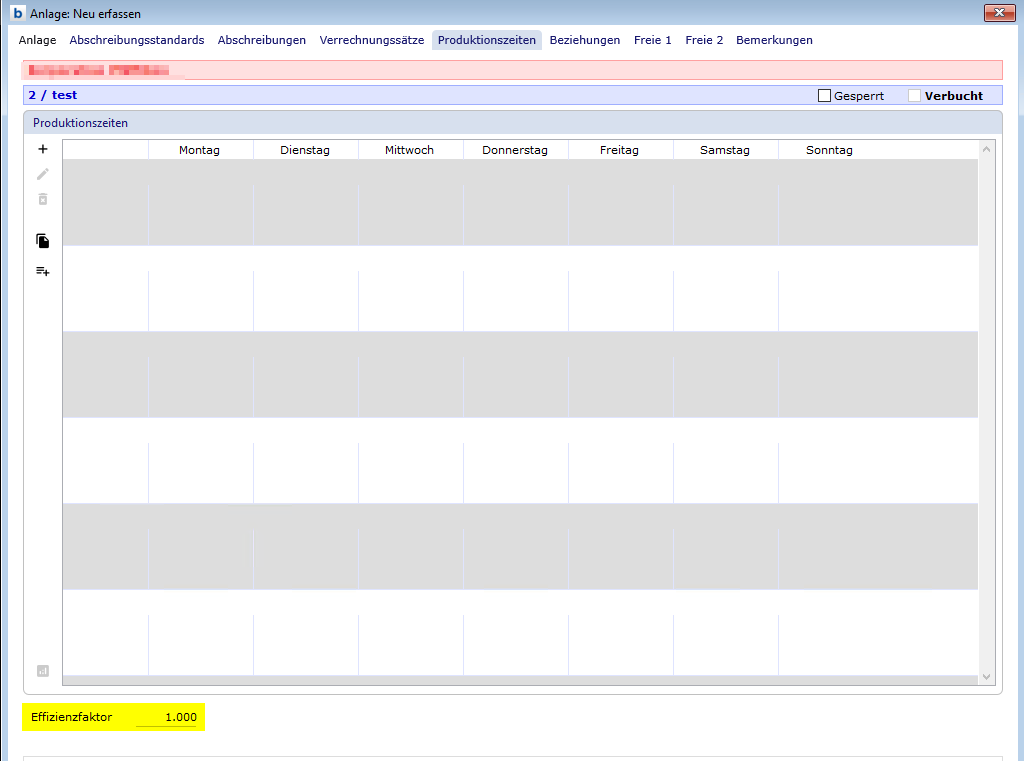Click the pencil edit icon
1024x761 pixels.
43,174
